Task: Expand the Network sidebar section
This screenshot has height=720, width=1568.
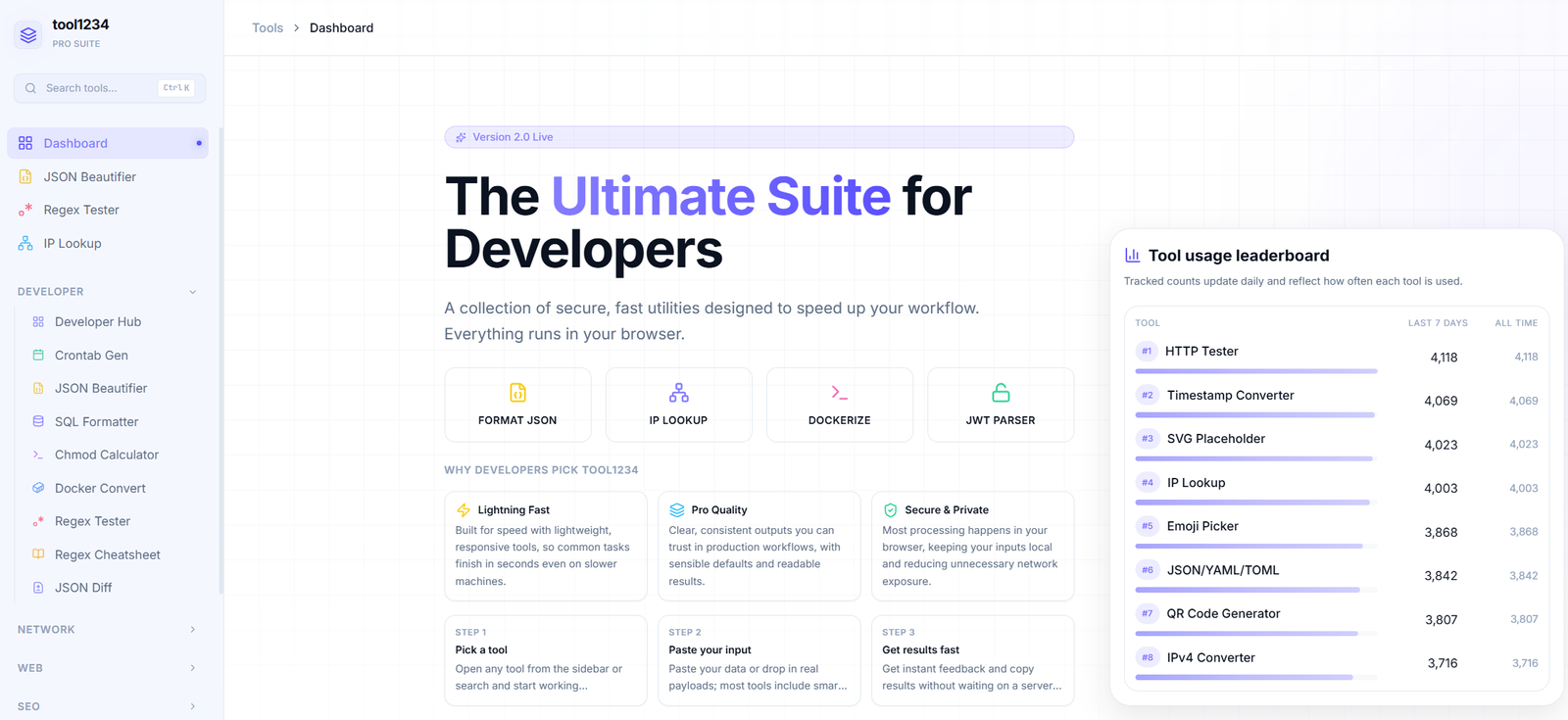Action: (192, 630)
